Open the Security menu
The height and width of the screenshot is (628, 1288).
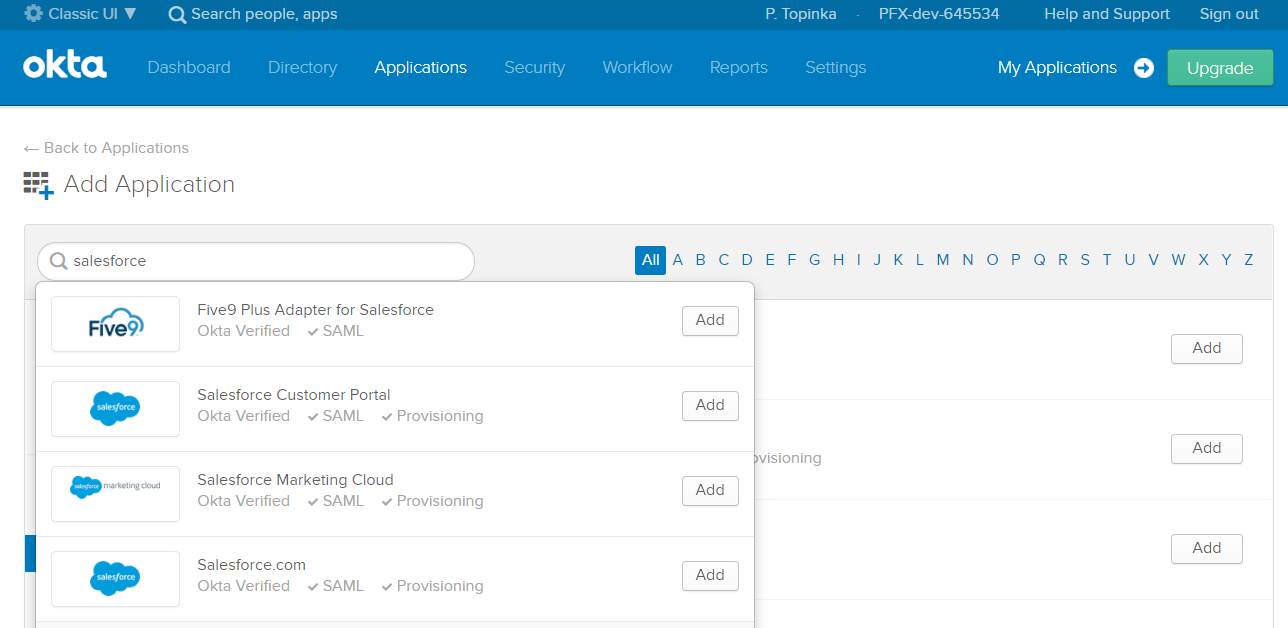[x=534, y=68]
